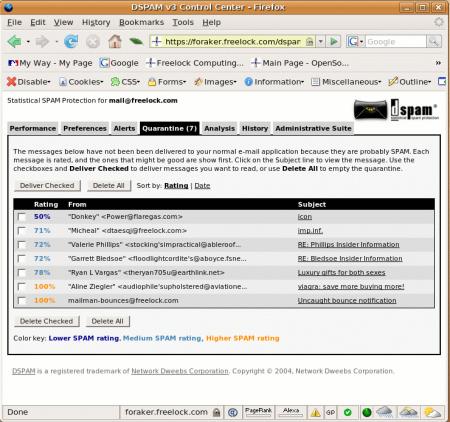Show more bookmarks with the chevron
Viewport: 450px width, 422px height.
[438, 63]
